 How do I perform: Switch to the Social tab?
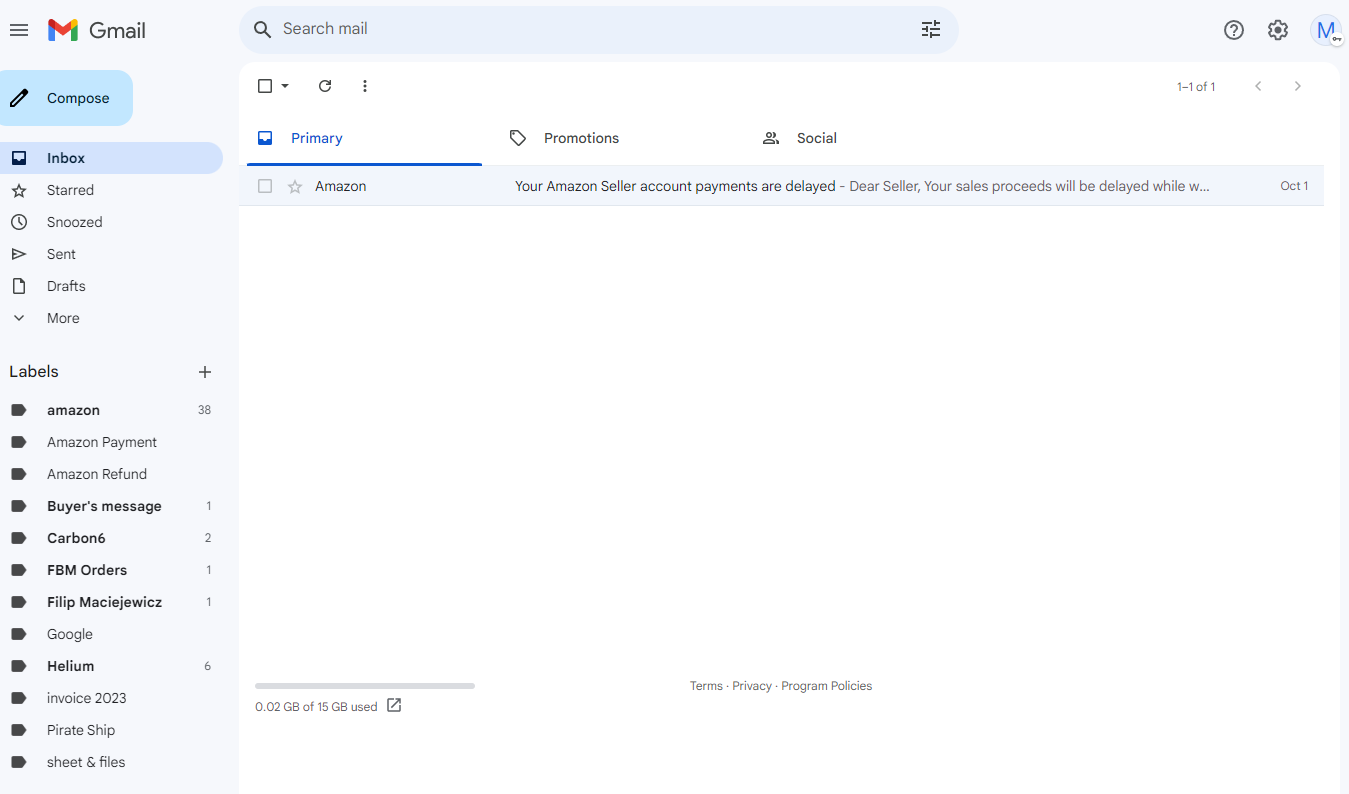870,138
